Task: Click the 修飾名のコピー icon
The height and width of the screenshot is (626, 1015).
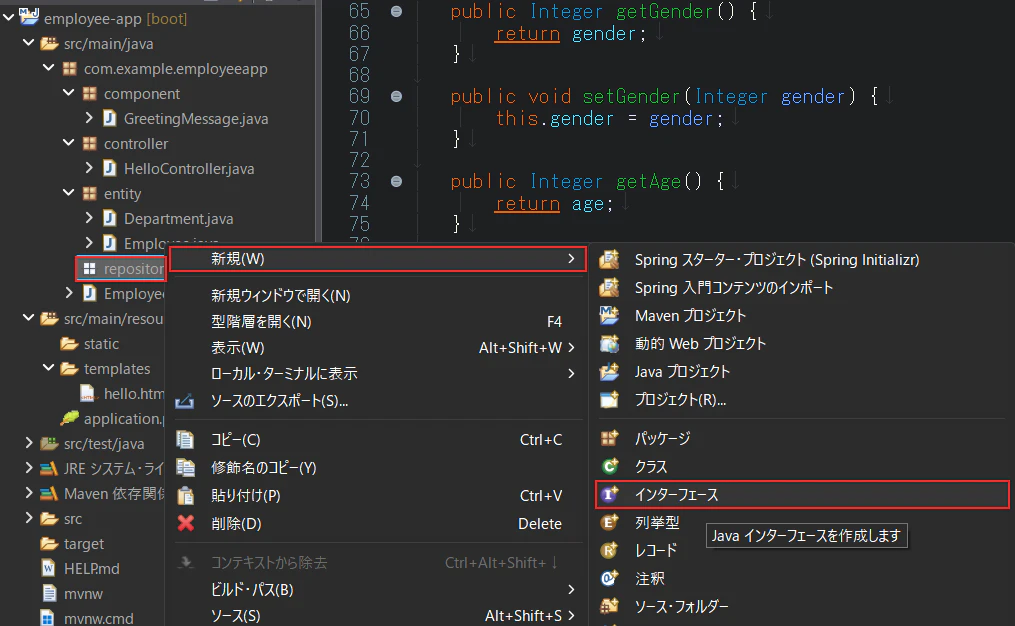Action: pyautogui.click(x=185, y=467)
